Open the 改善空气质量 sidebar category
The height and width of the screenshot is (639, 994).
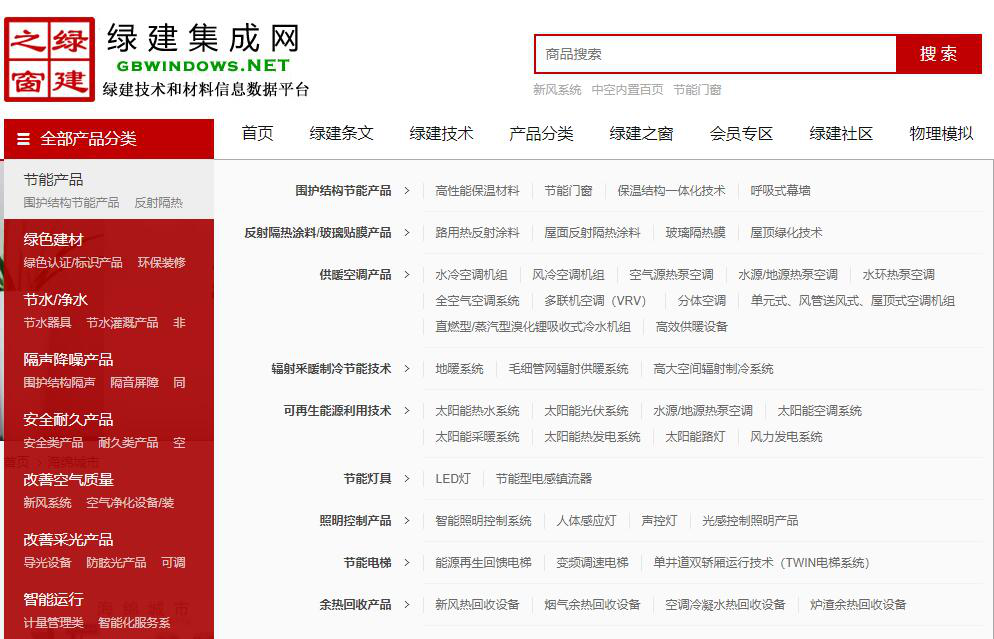[68, 480]
